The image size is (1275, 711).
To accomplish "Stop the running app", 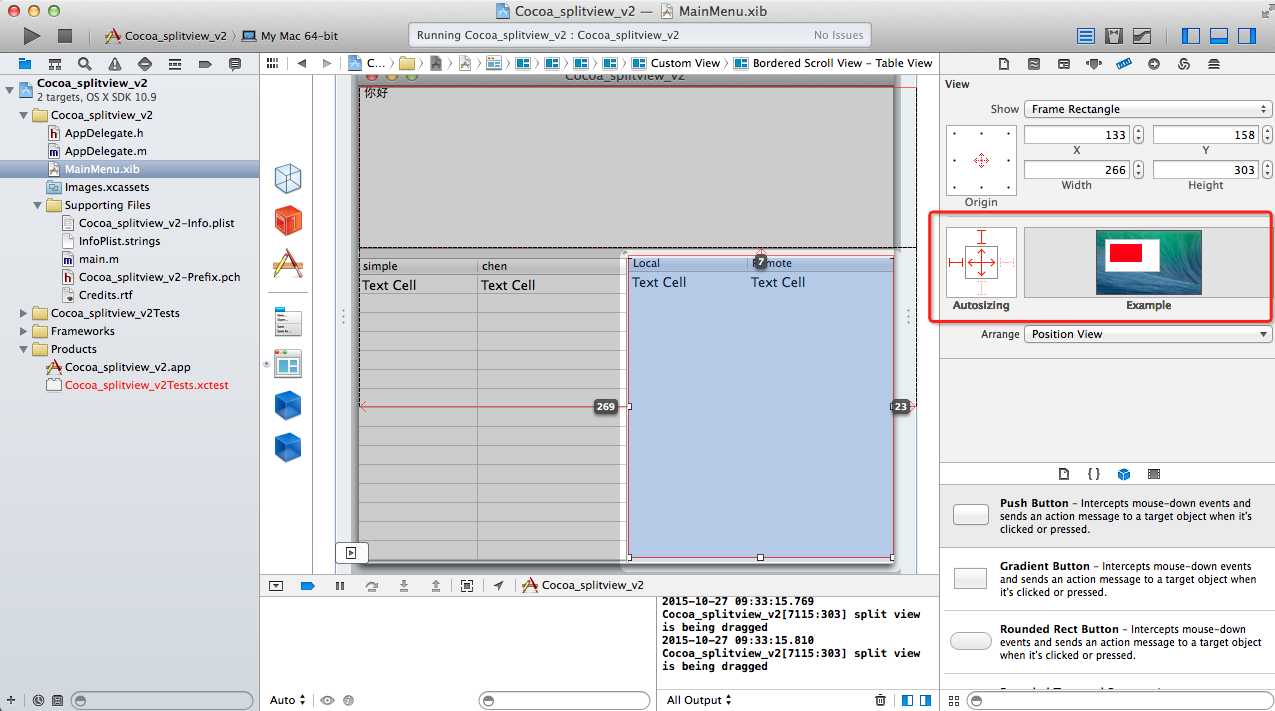I will (x=65, y=35).
